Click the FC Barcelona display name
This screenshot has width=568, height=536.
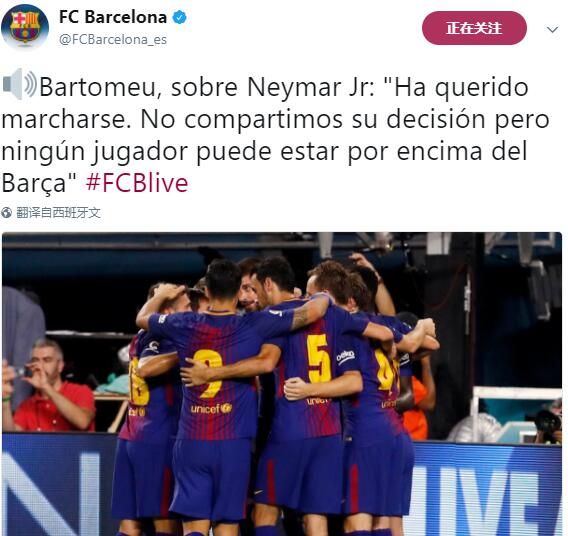[113, 17]
